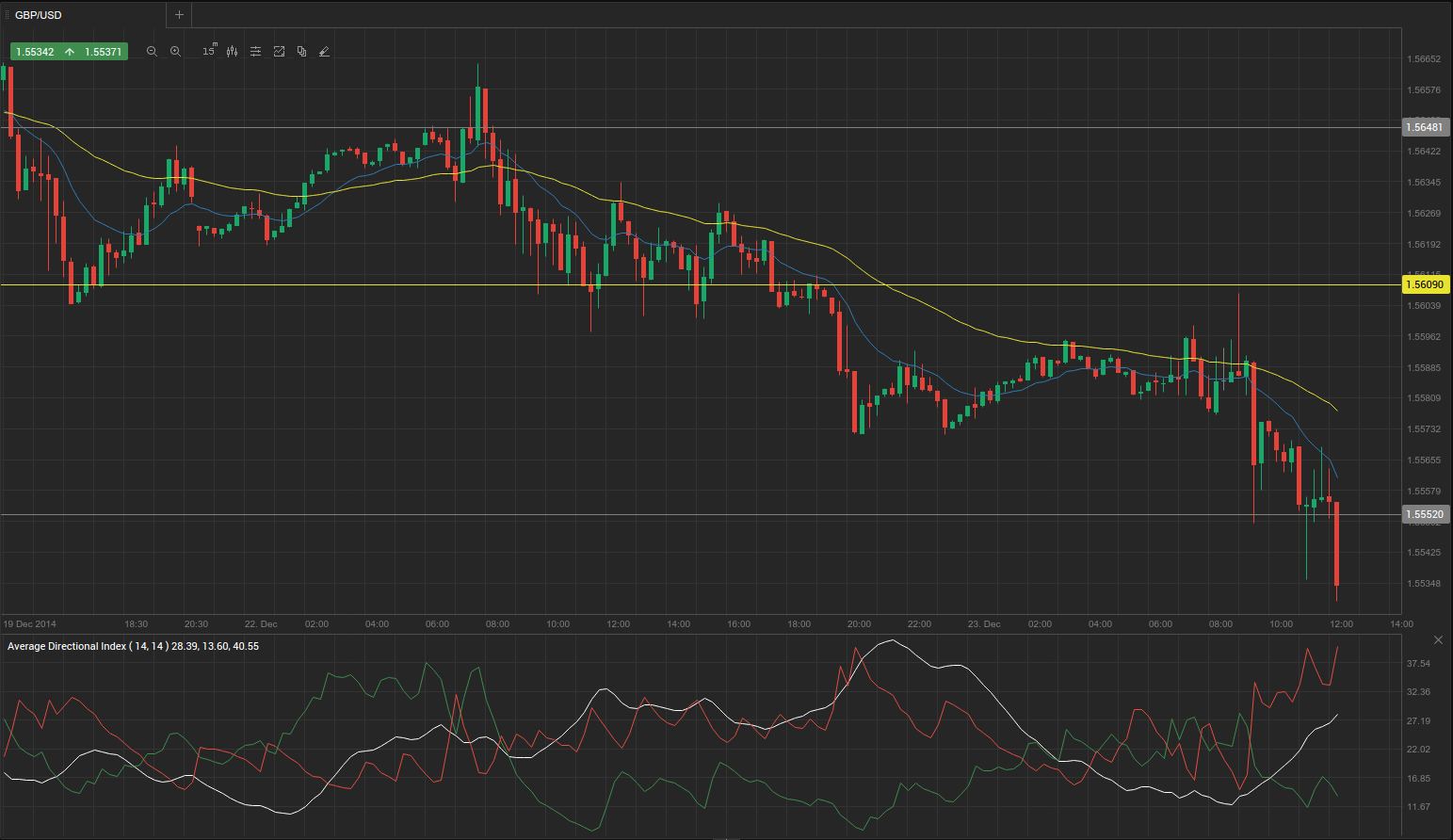Add a new chart tab
This screenshot has height=840, width=1453.
point(179,15)
